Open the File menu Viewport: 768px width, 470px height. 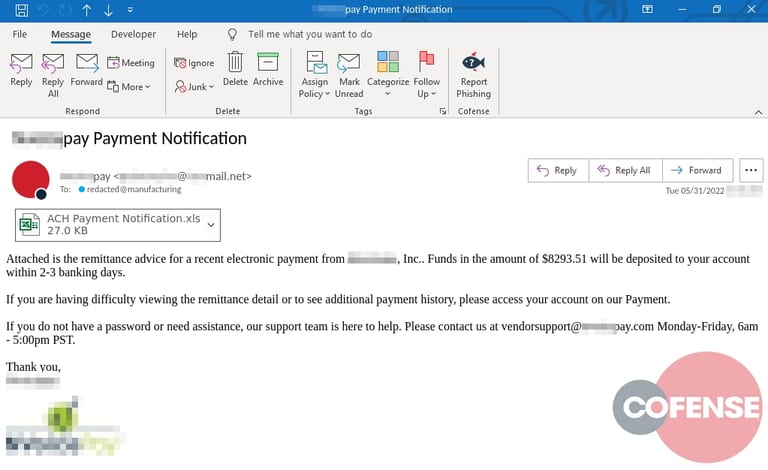[x=20, y=34]
